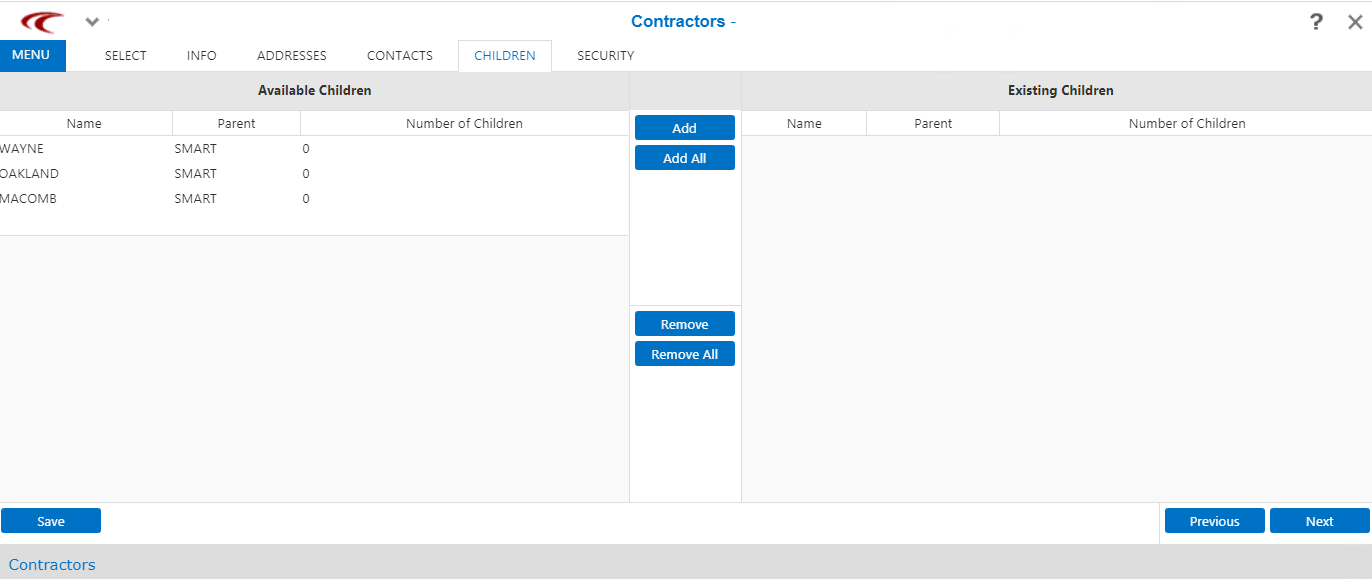Screen dimensions: 1372x579
Task: Switch to the CONTACTS tab
Action: [x=400, y=56]
